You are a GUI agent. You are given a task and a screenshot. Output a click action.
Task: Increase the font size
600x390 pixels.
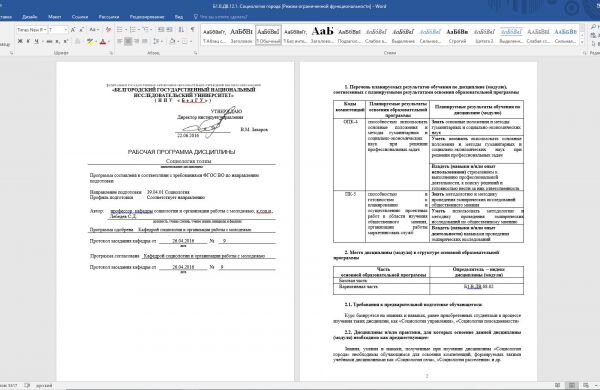(x=73, y=29)
